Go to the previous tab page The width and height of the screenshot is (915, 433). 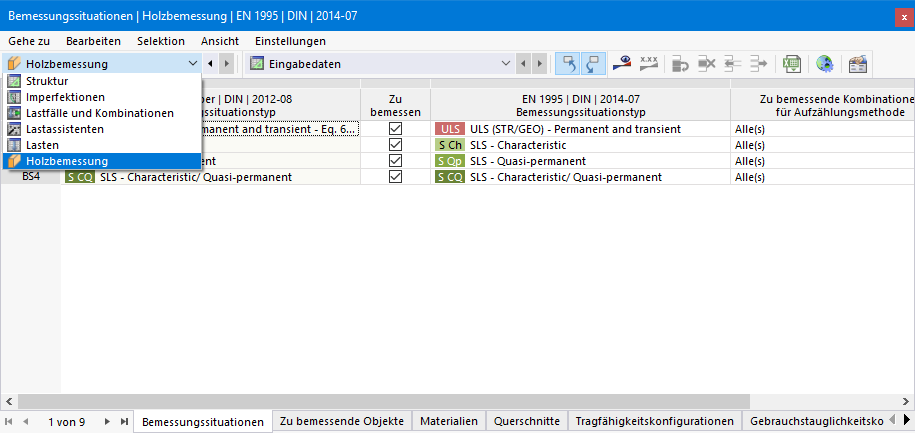pyautogui.click(x=25, y=421)
